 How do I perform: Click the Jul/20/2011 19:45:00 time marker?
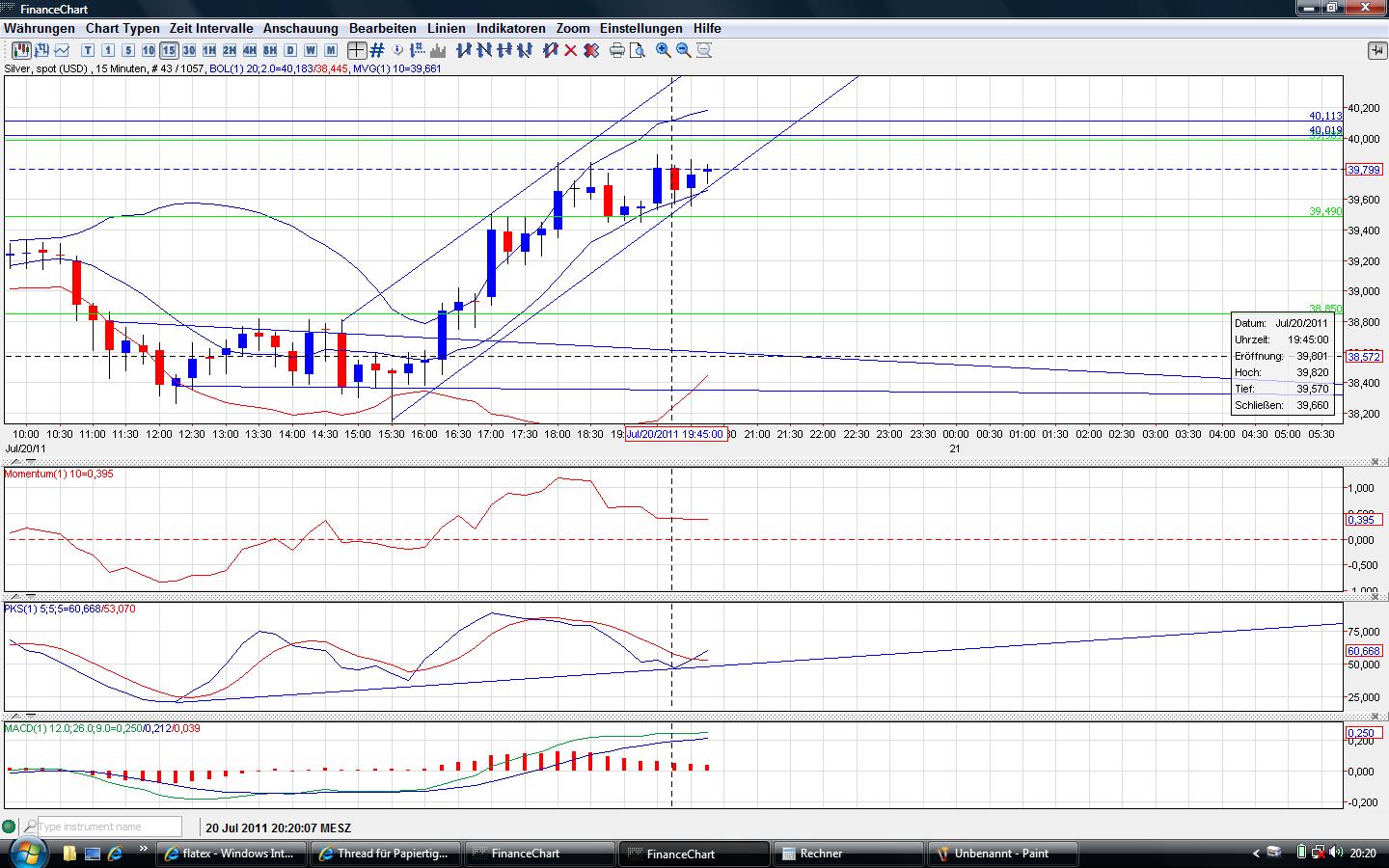[675, 434]
